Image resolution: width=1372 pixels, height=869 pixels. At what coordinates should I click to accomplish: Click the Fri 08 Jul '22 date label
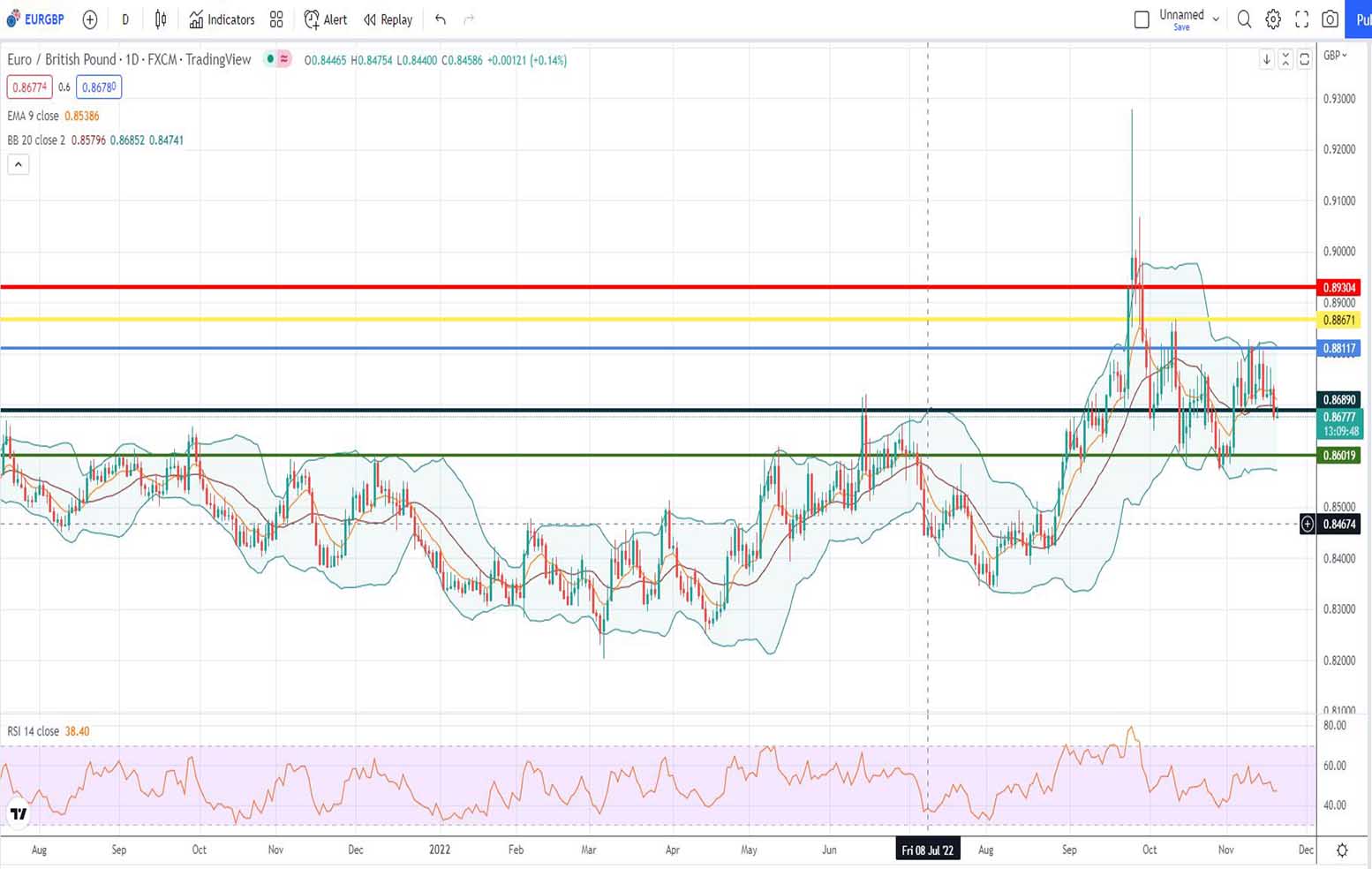pos(927,850)
